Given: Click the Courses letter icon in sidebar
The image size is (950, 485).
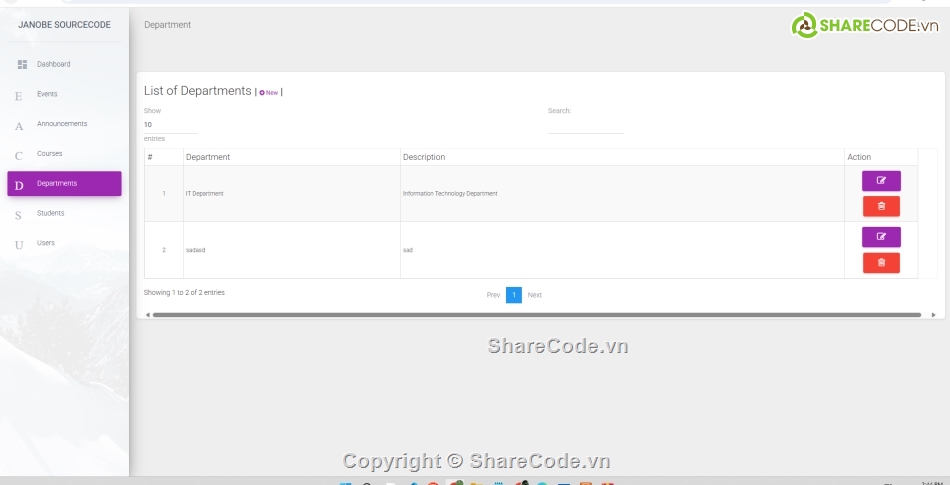Looking at the screenshot, I should (18, 155).
